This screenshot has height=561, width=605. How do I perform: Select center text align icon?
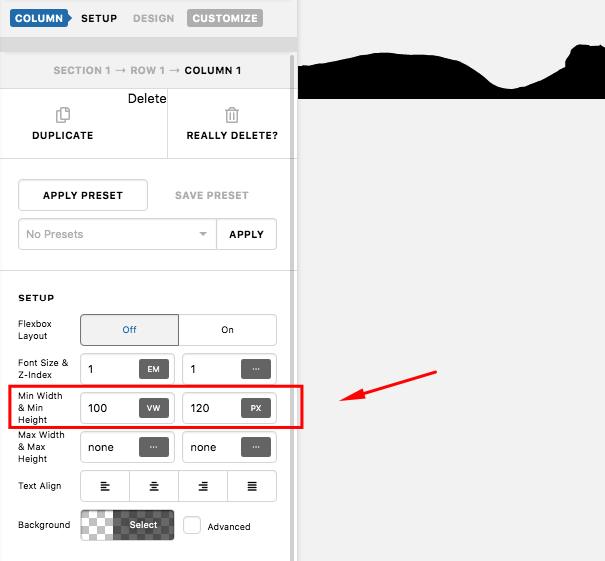pyautogui.click(x=153, y=486)
